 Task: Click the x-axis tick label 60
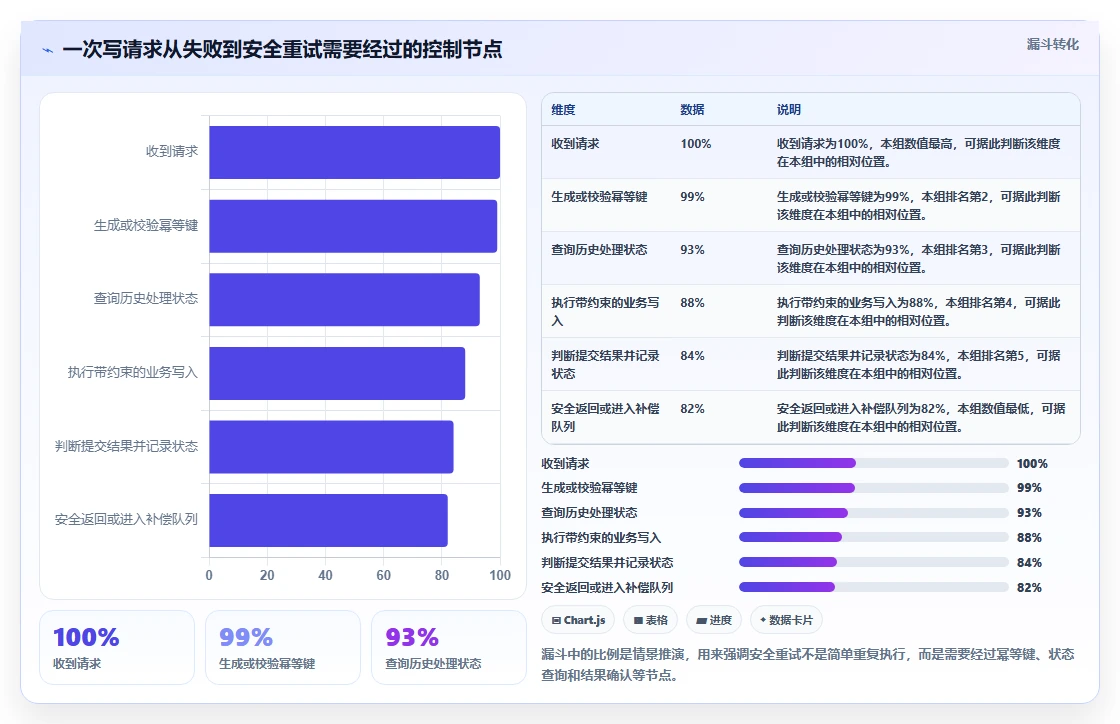pos(384,575)
